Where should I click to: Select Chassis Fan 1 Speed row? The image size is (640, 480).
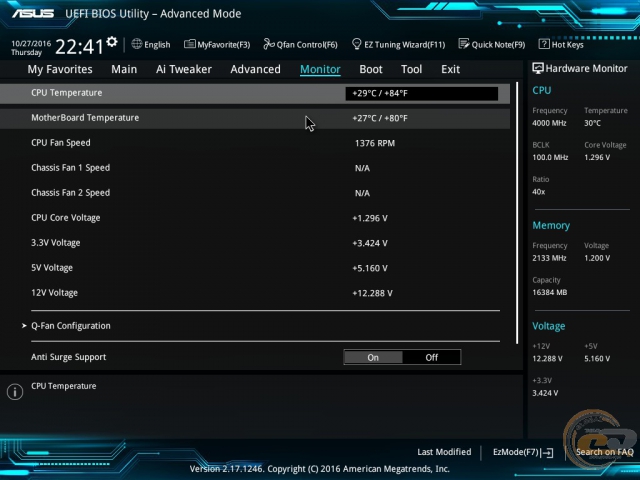pos(255,168)
